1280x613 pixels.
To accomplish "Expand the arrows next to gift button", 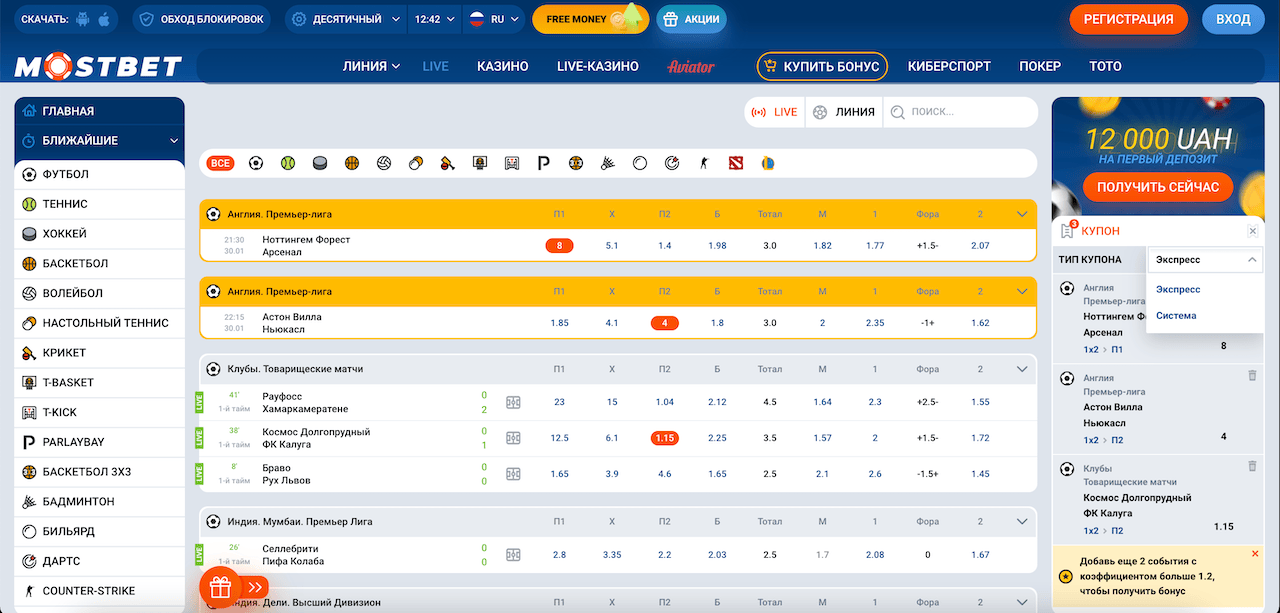I will click(x=256, y=587).
